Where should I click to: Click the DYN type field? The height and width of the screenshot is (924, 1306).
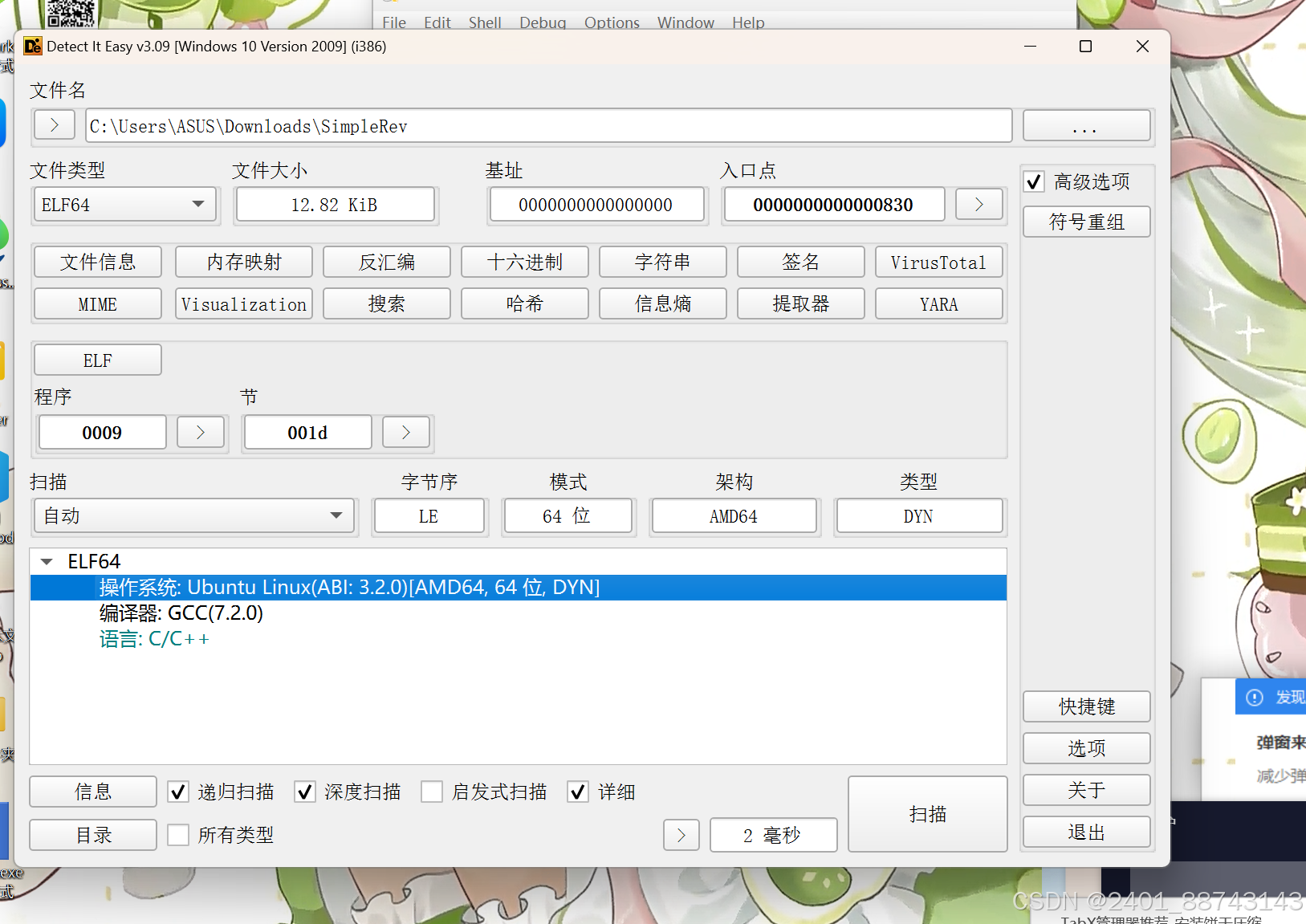(x=919, y=516)
